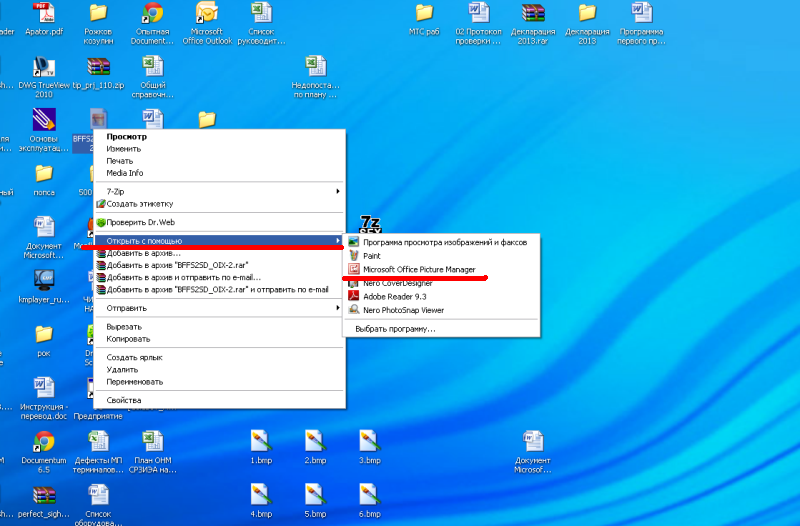Viewport: 800px width, 526px height.
Task: Expand the Открыть с помощью submenu
Action: 220,241
